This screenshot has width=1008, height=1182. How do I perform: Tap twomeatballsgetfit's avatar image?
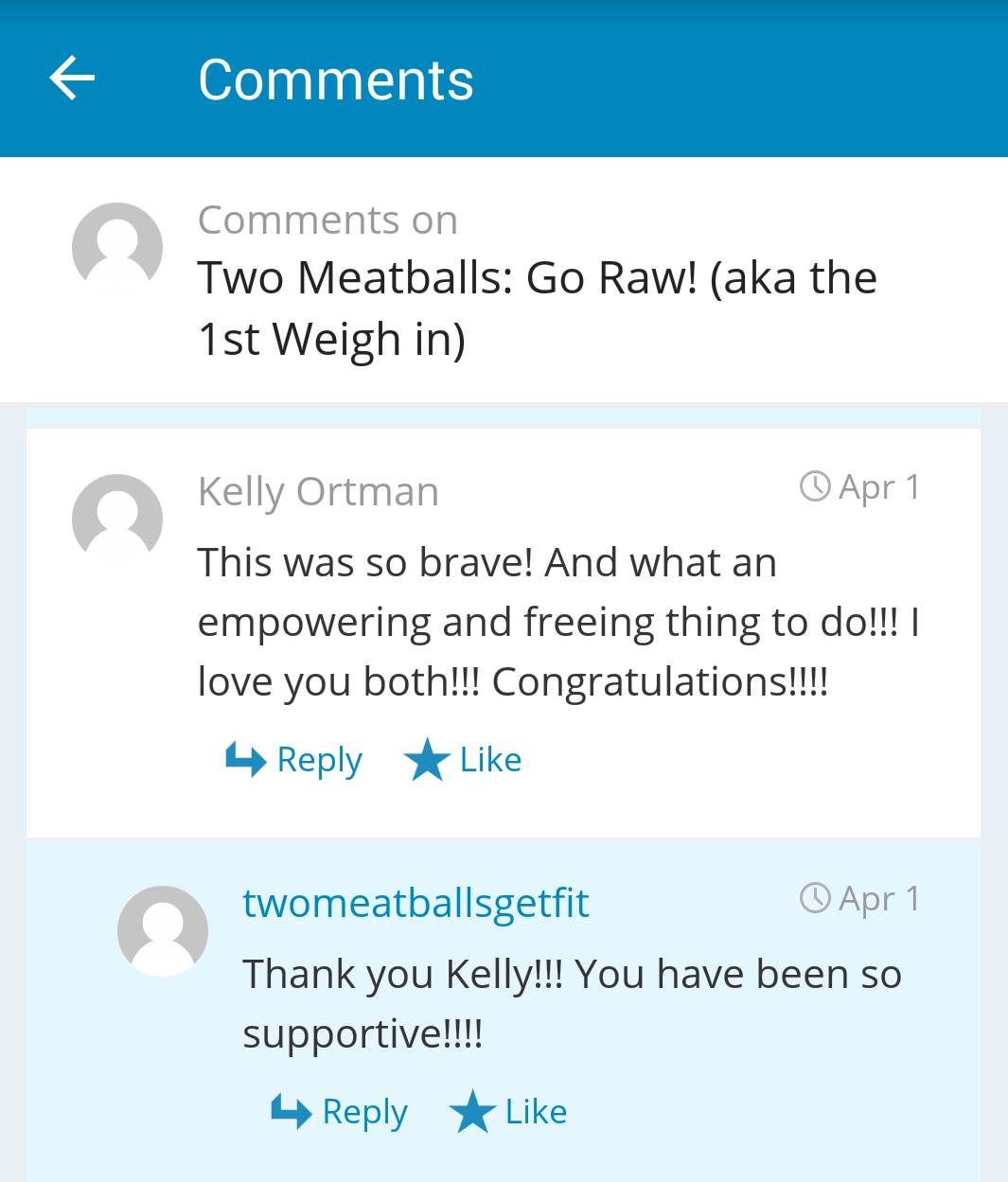click(163, 930)
